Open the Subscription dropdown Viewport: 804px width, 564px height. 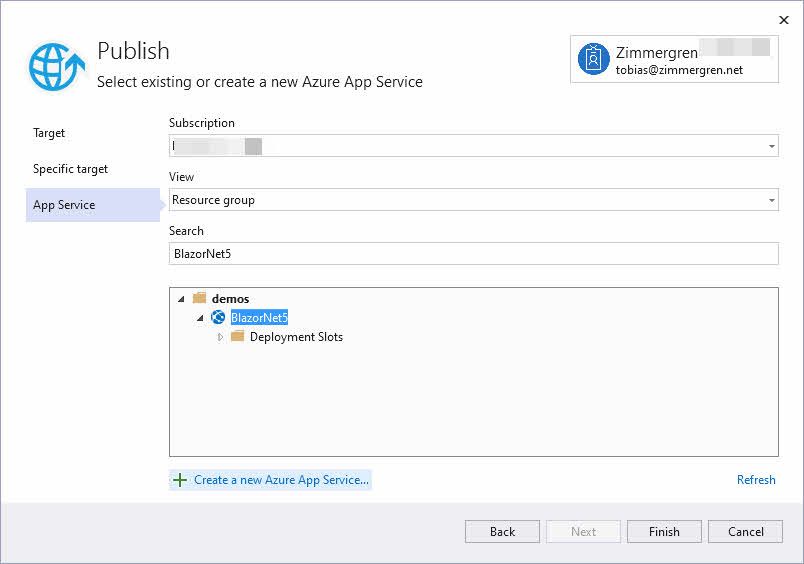click(x=771, y=147)
